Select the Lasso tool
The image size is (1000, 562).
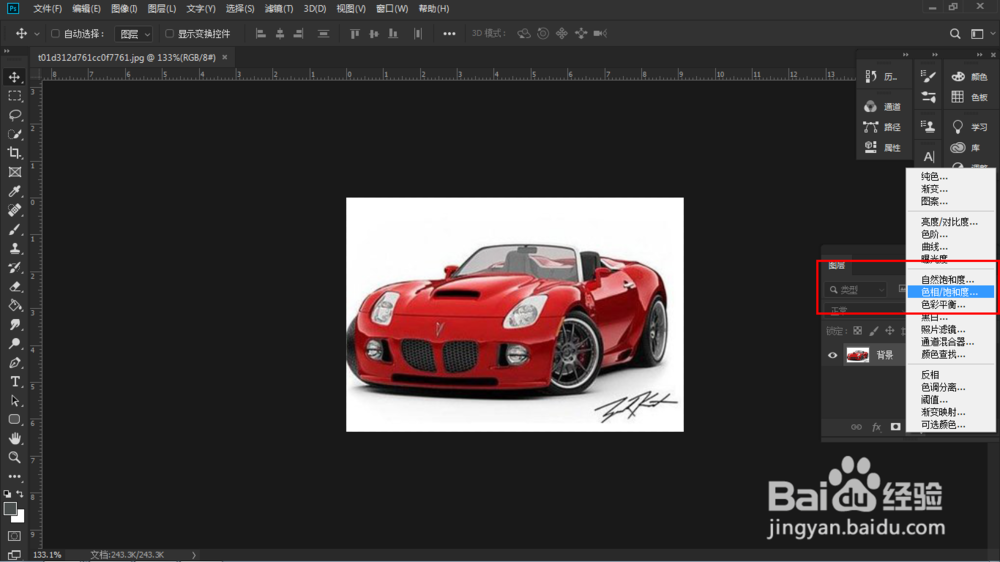(x=14, y=115)
